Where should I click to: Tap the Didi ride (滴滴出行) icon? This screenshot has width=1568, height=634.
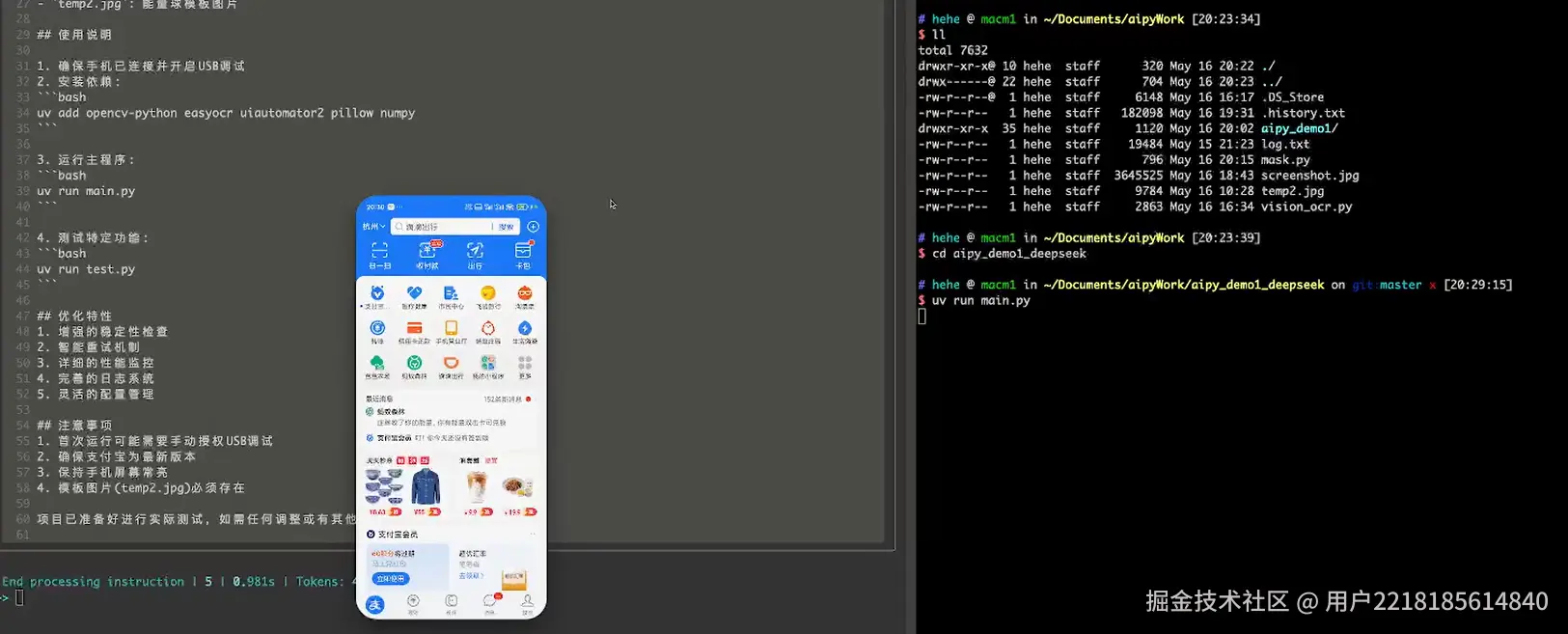point(451,363)
